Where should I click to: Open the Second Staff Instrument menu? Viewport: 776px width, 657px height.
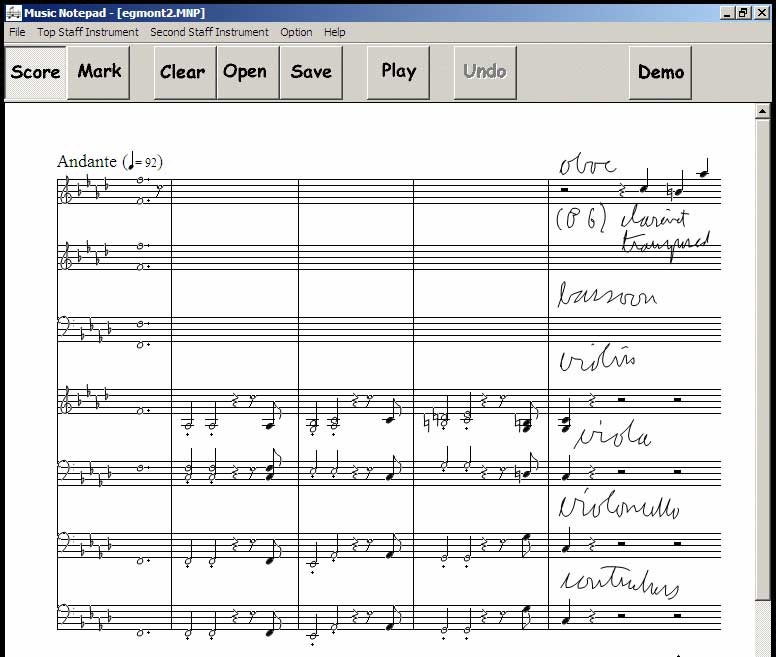(209, 32)
